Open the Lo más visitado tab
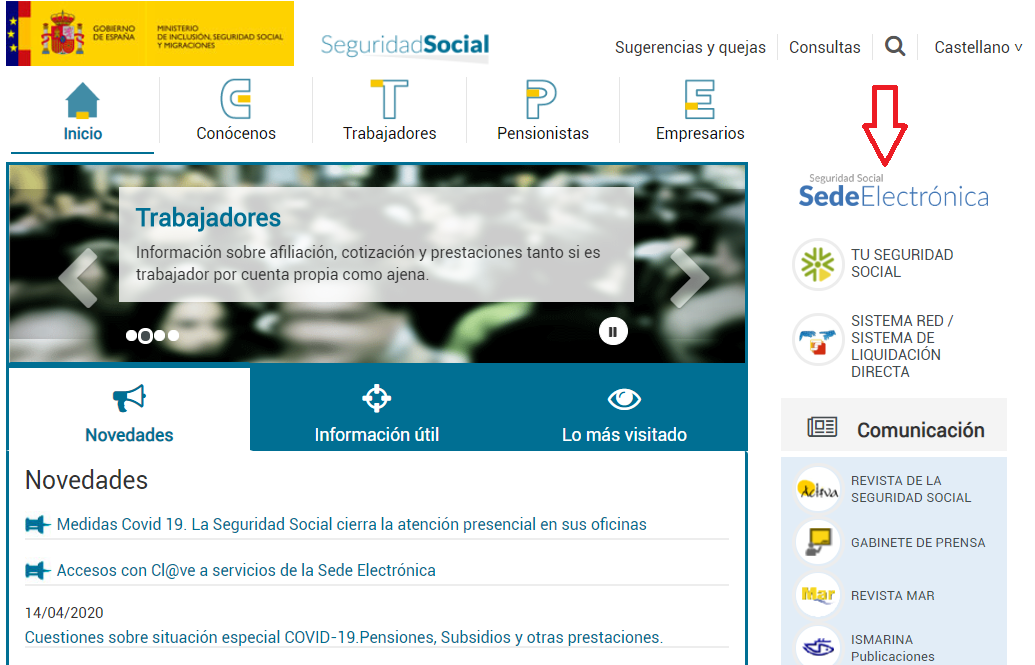Screen dimensions: 1035x665 [624, 412]
